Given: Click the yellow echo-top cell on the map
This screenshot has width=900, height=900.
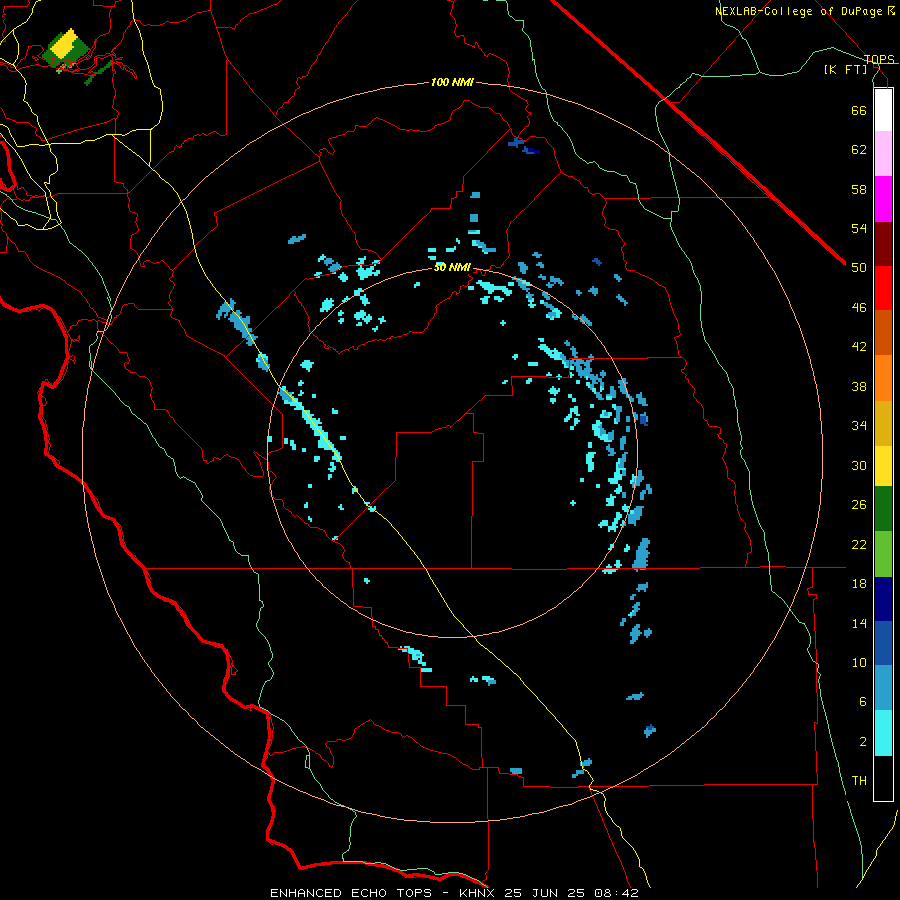Looking at the screenshot, I should (x=65, y=44).
